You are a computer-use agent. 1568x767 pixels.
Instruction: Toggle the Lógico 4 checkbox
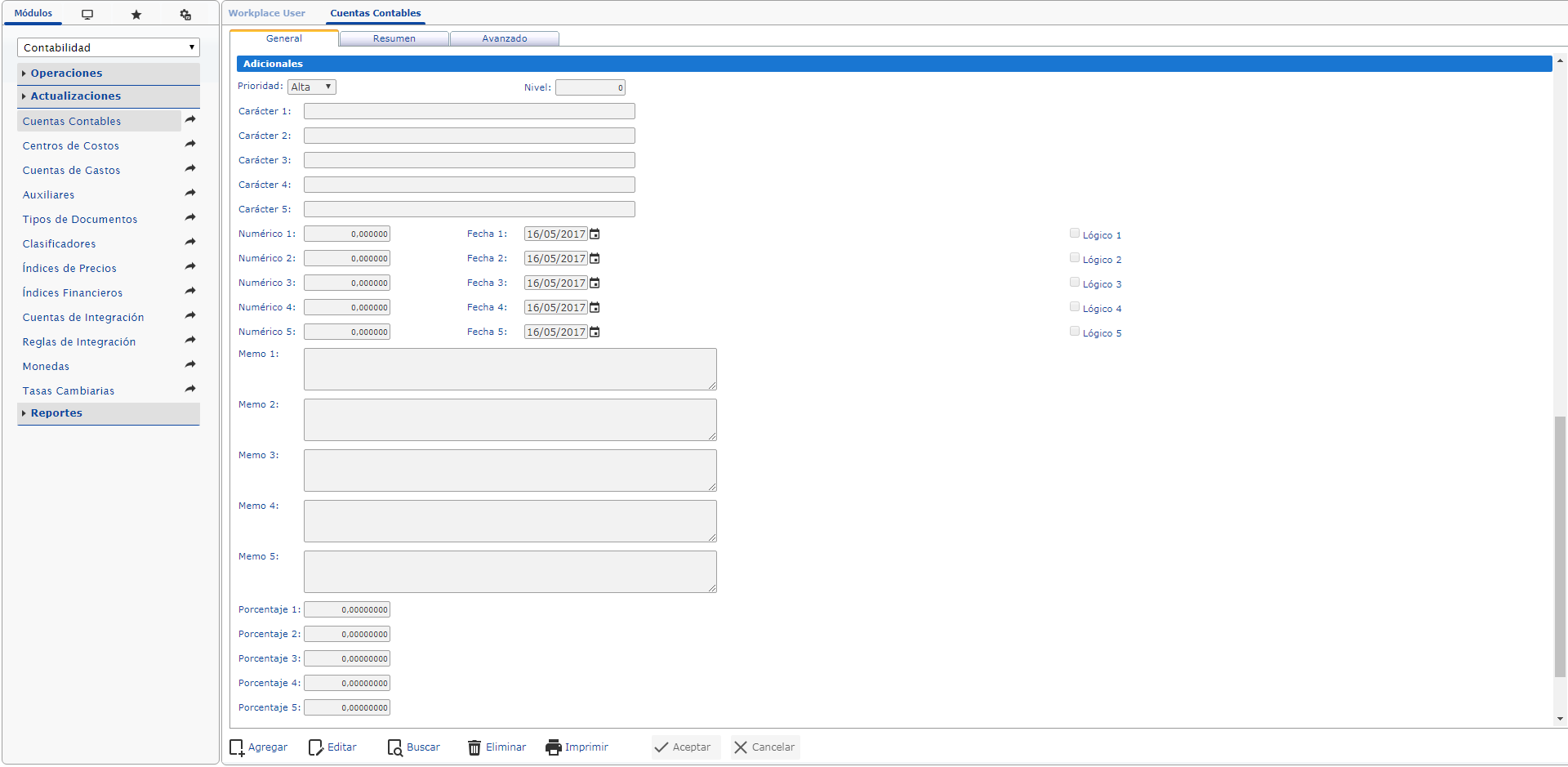tap(1075, 307)
